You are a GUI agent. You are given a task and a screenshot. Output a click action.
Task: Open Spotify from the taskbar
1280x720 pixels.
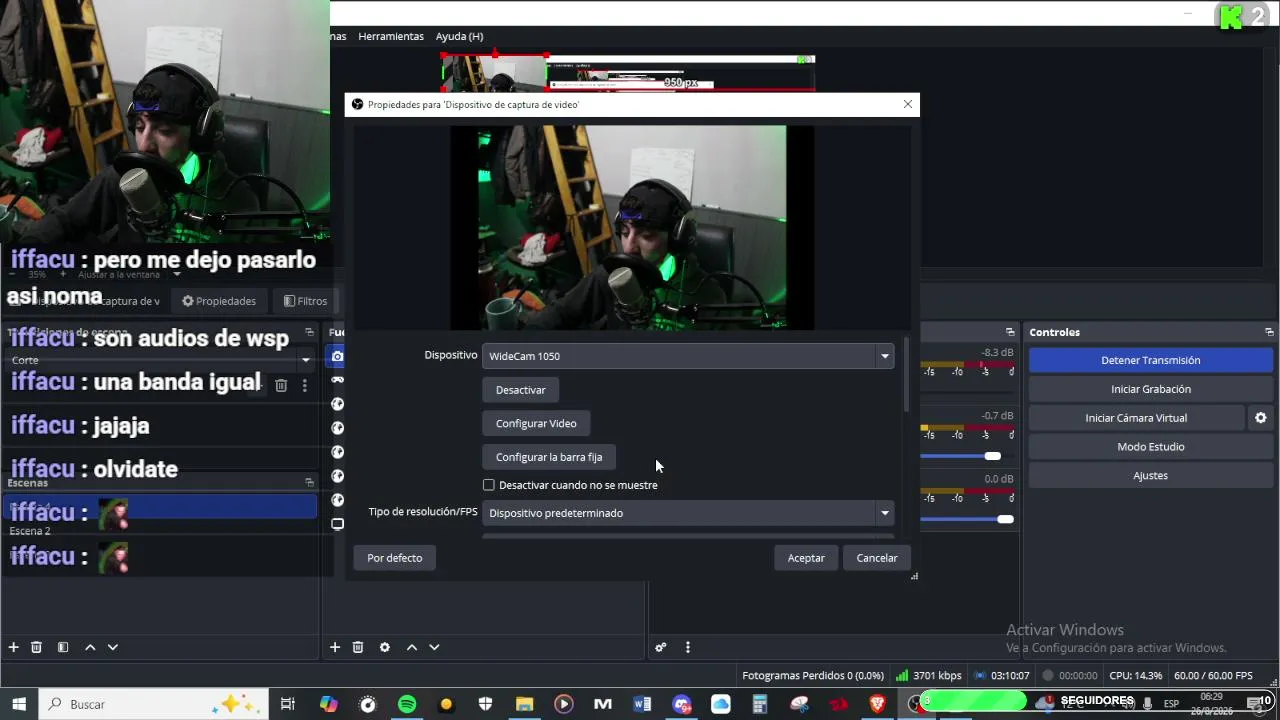click(x=407, y=704)
